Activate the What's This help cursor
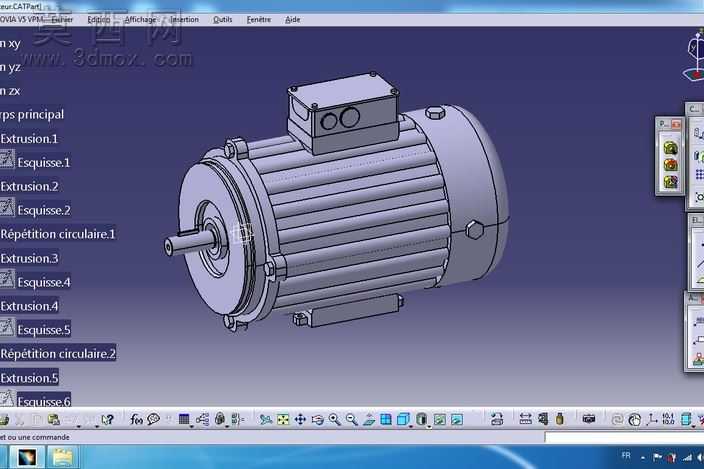The image size is (704, 469). 107,420
